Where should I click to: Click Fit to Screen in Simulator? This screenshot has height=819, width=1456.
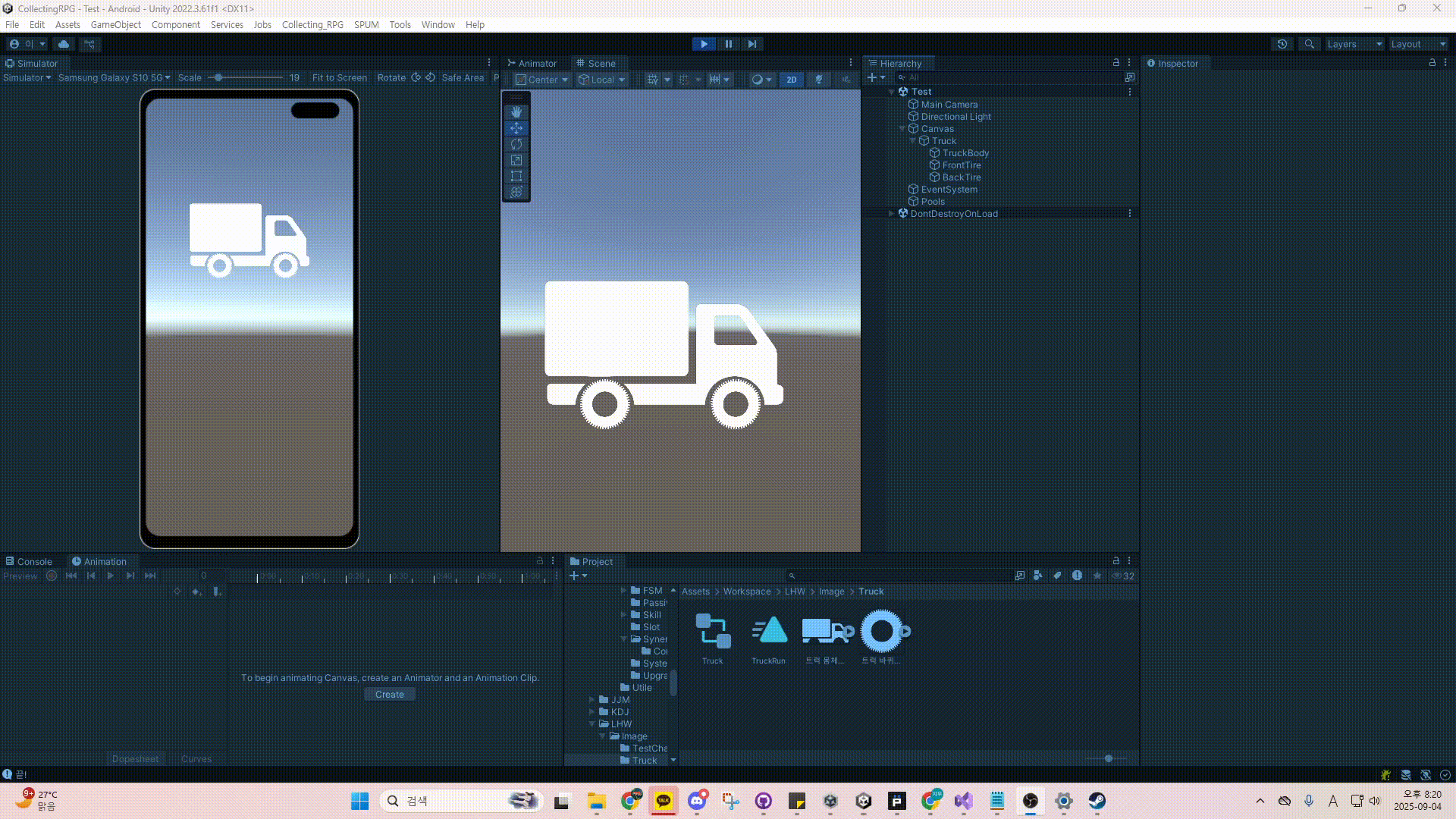(x=339, y=77)
